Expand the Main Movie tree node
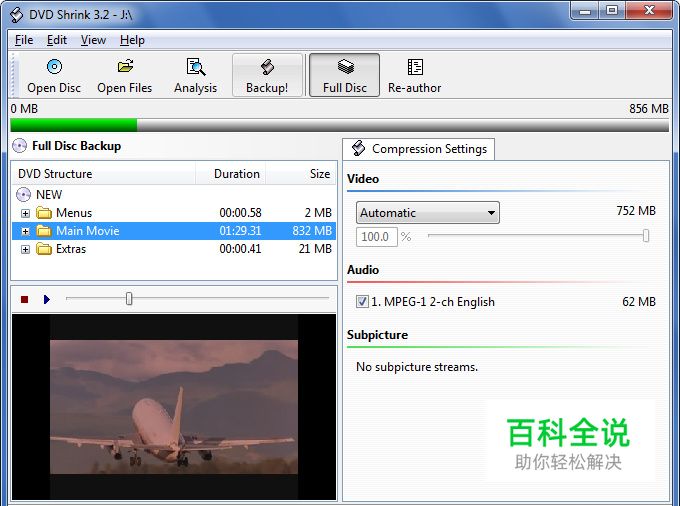 pos(26,231)
